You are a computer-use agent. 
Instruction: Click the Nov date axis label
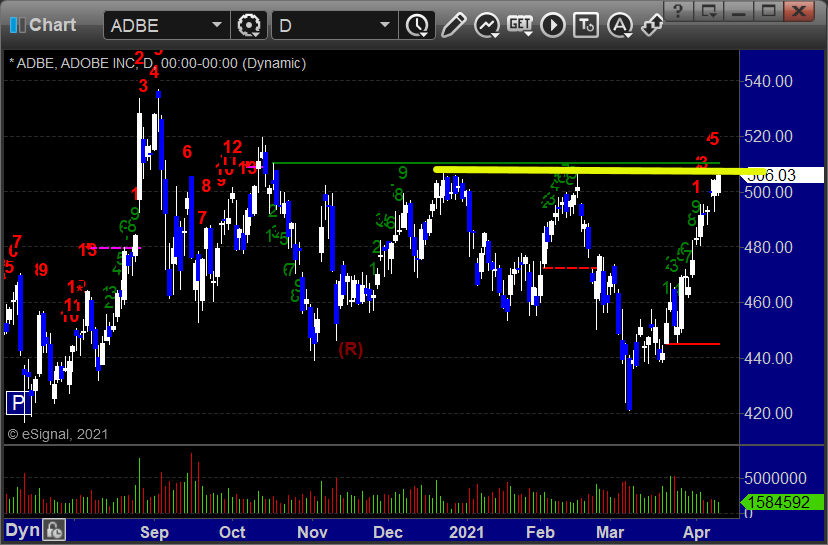312,532
